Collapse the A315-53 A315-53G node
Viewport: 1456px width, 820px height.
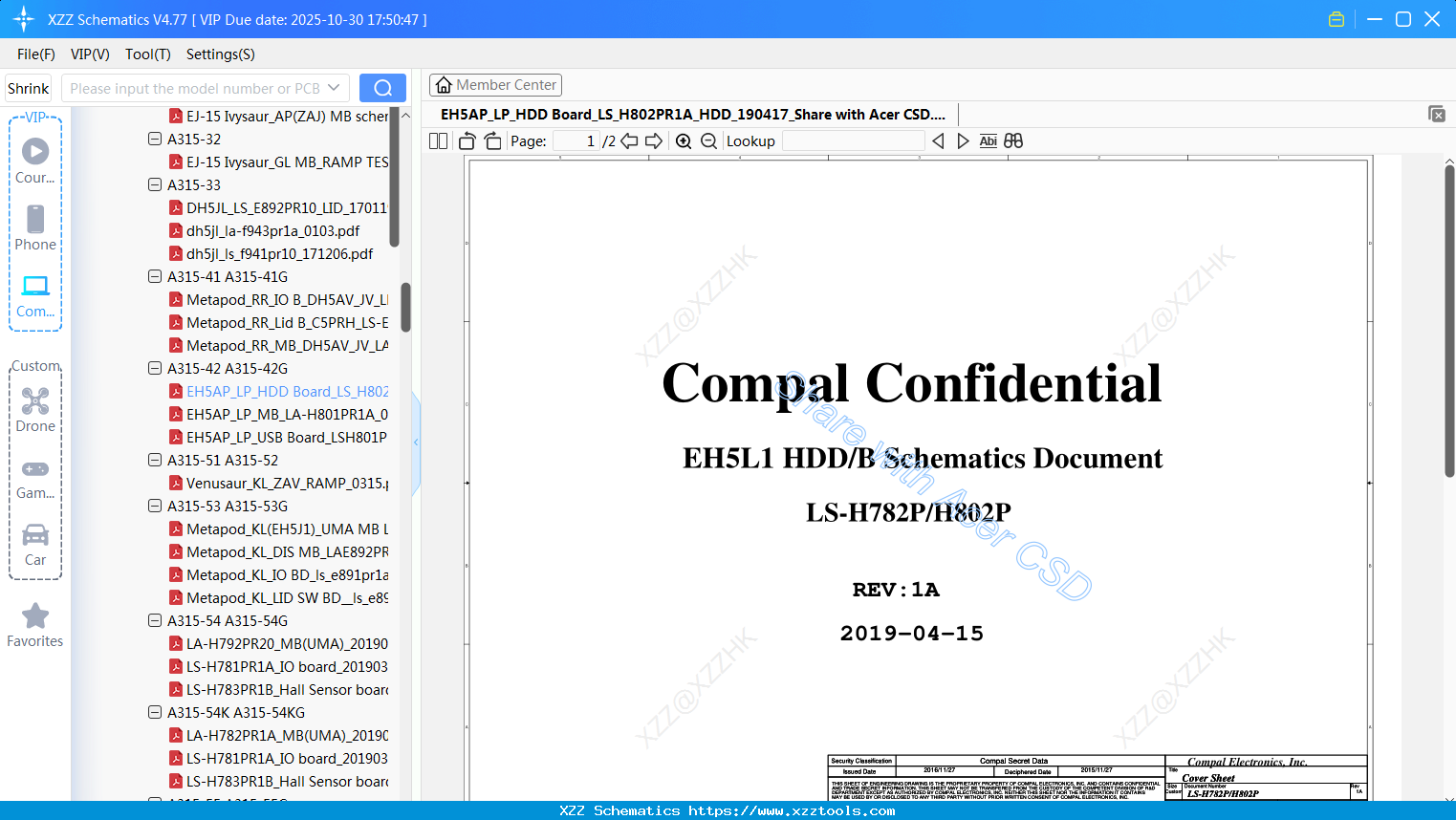tap(155, 506)
